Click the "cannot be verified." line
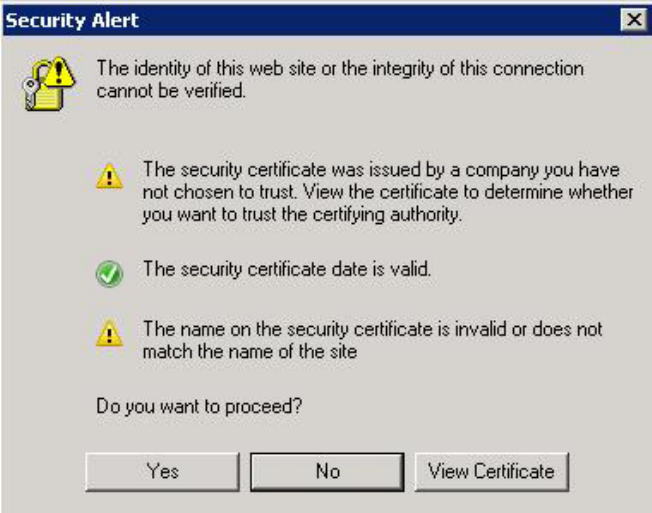 [170, 91]
